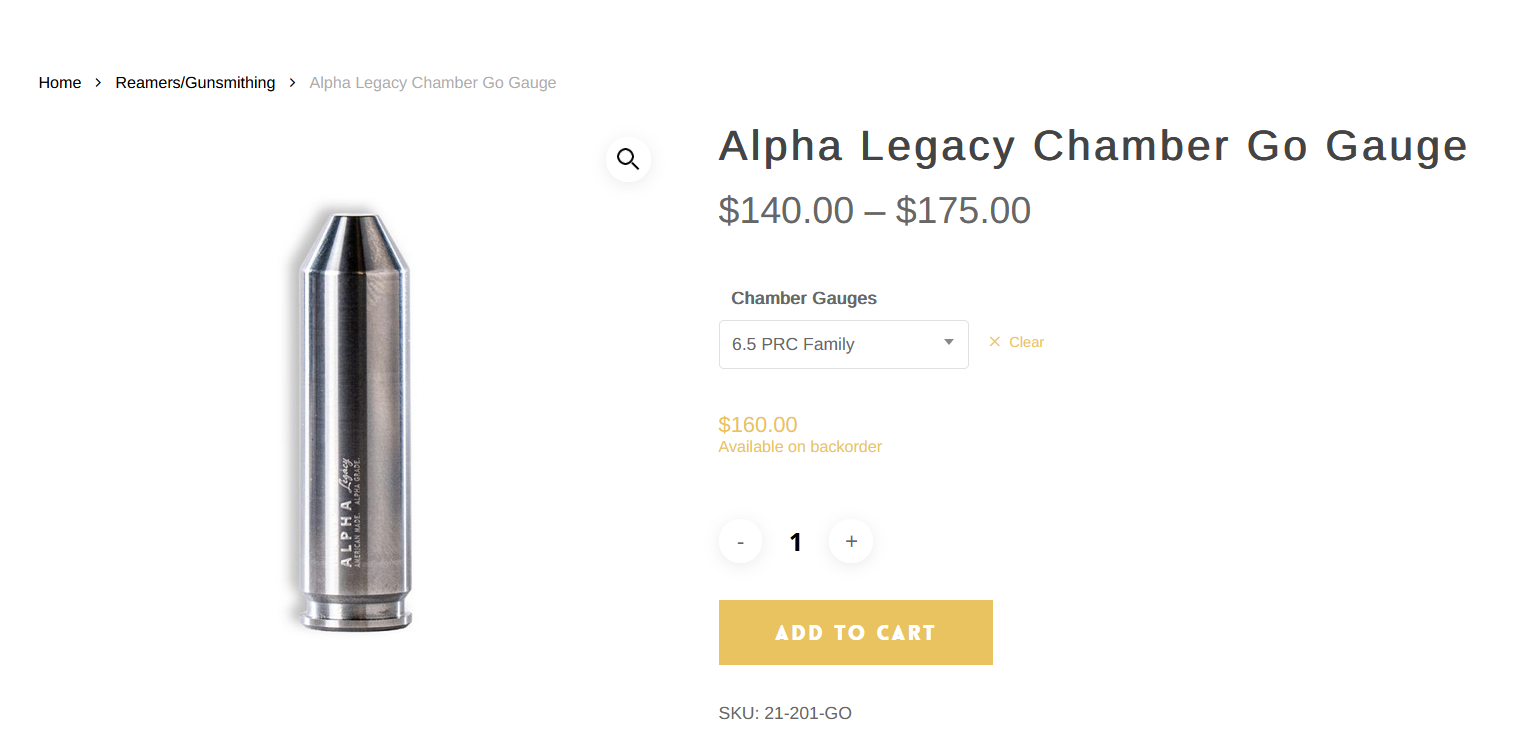
Task: Click the X icon beside Clear
Action: tap(994, 342)
